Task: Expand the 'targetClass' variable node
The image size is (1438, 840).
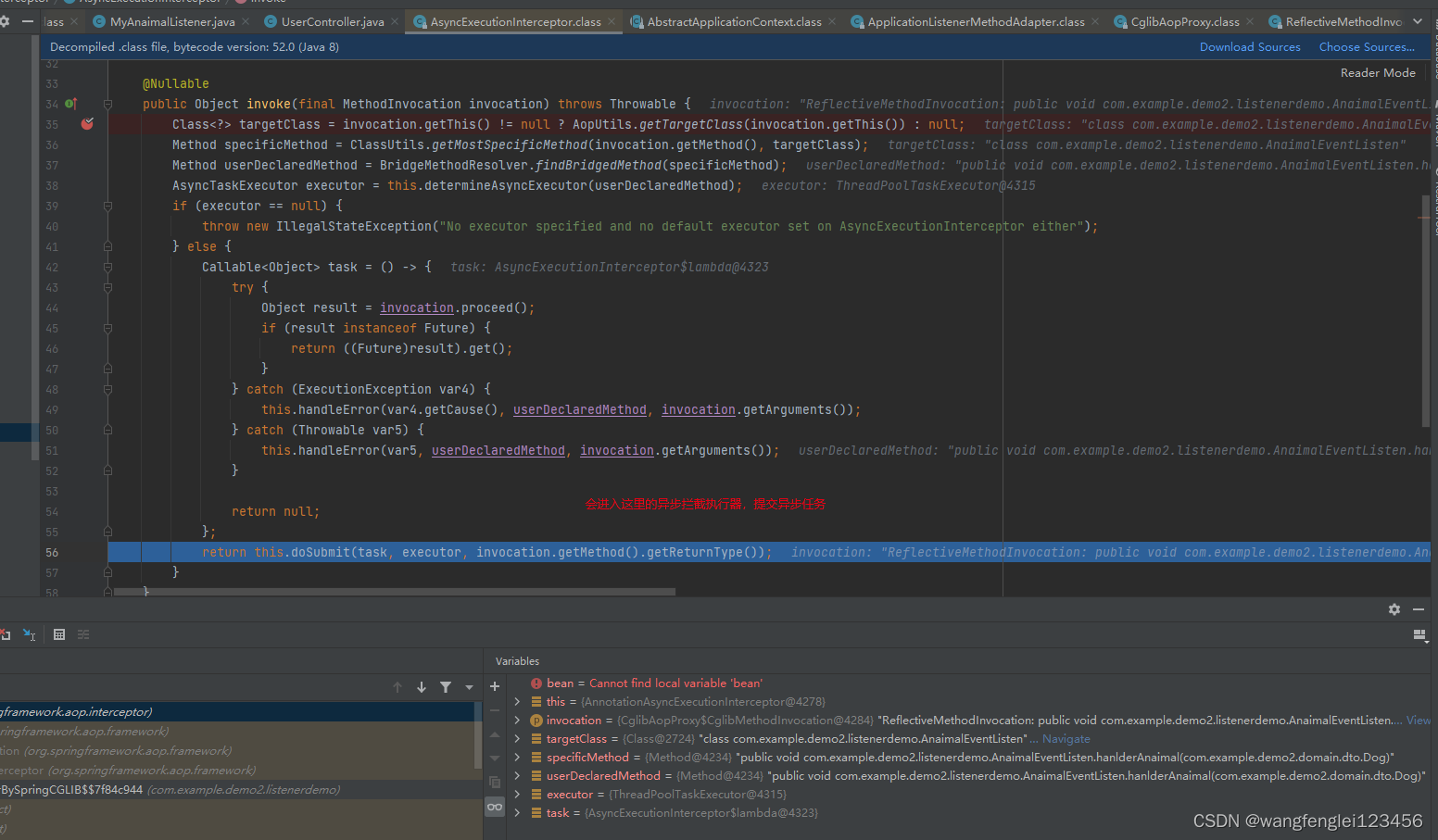Action: 517,739
